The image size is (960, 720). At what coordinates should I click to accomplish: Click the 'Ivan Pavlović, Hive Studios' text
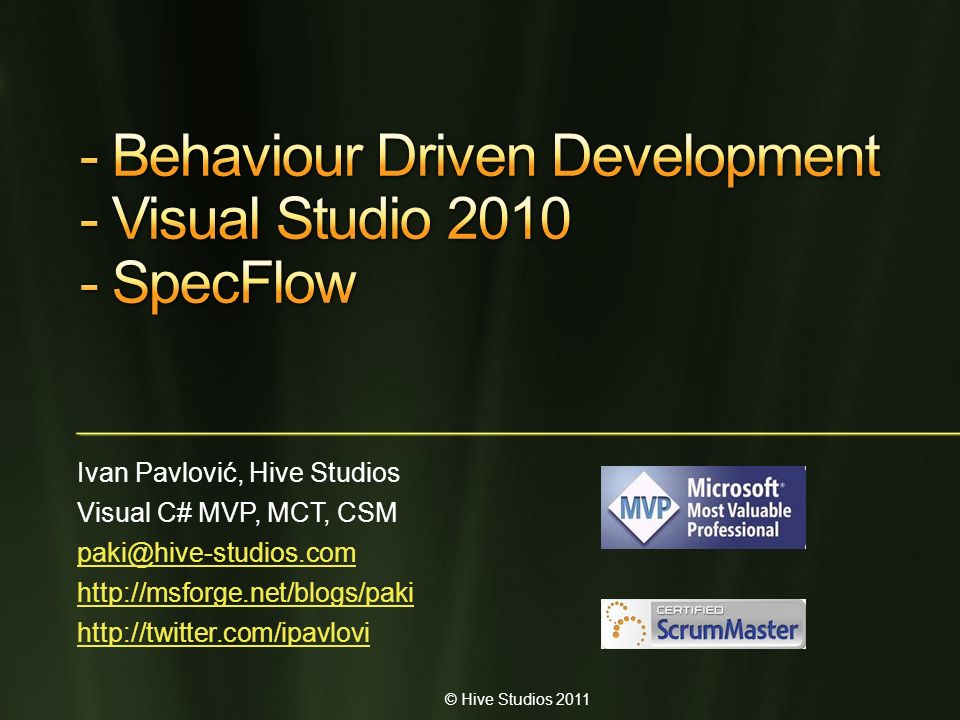[x=239, y=472]
